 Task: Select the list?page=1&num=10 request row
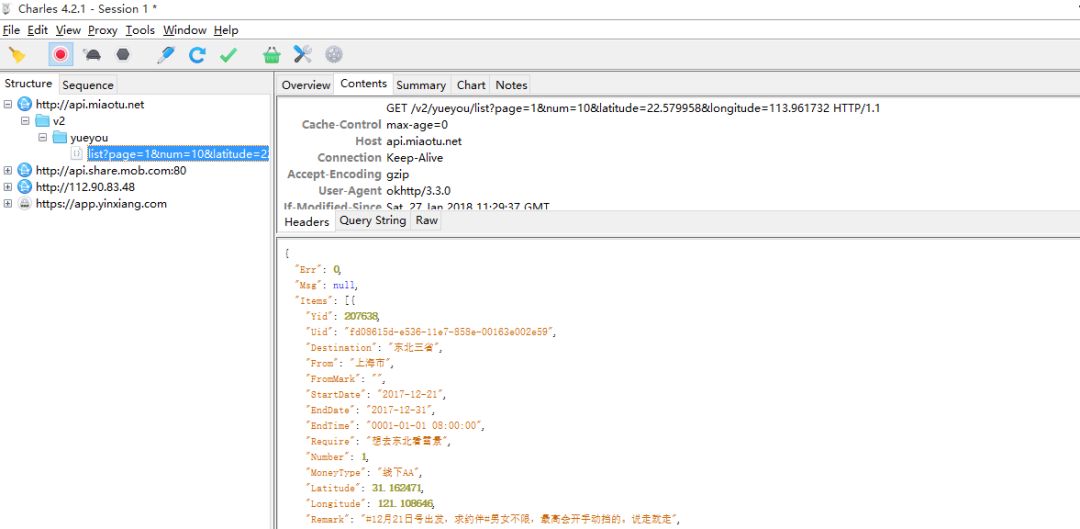coord(178,154)
